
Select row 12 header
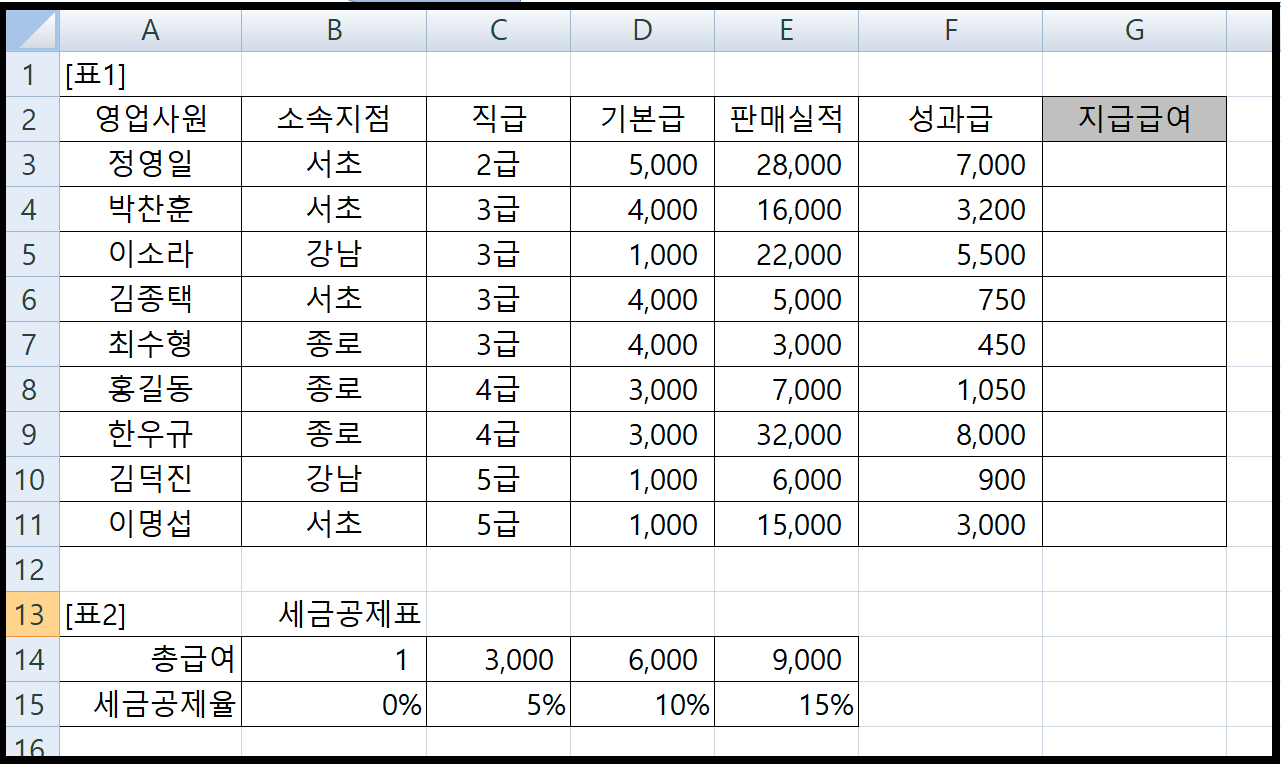tap(32, 569)
